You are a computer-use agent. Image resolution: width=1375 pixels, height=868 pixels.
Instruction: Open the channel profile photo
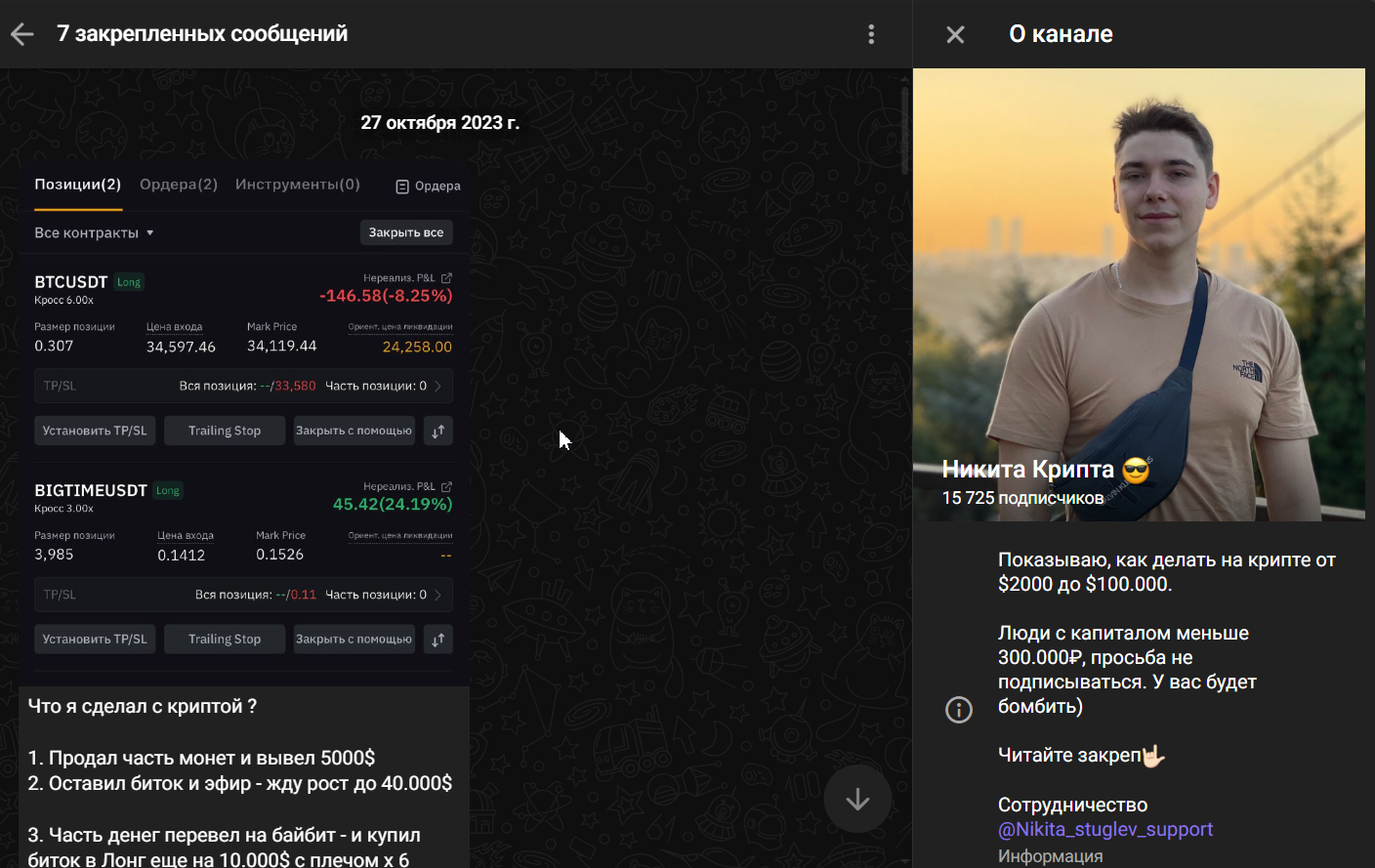(1139, 293)
